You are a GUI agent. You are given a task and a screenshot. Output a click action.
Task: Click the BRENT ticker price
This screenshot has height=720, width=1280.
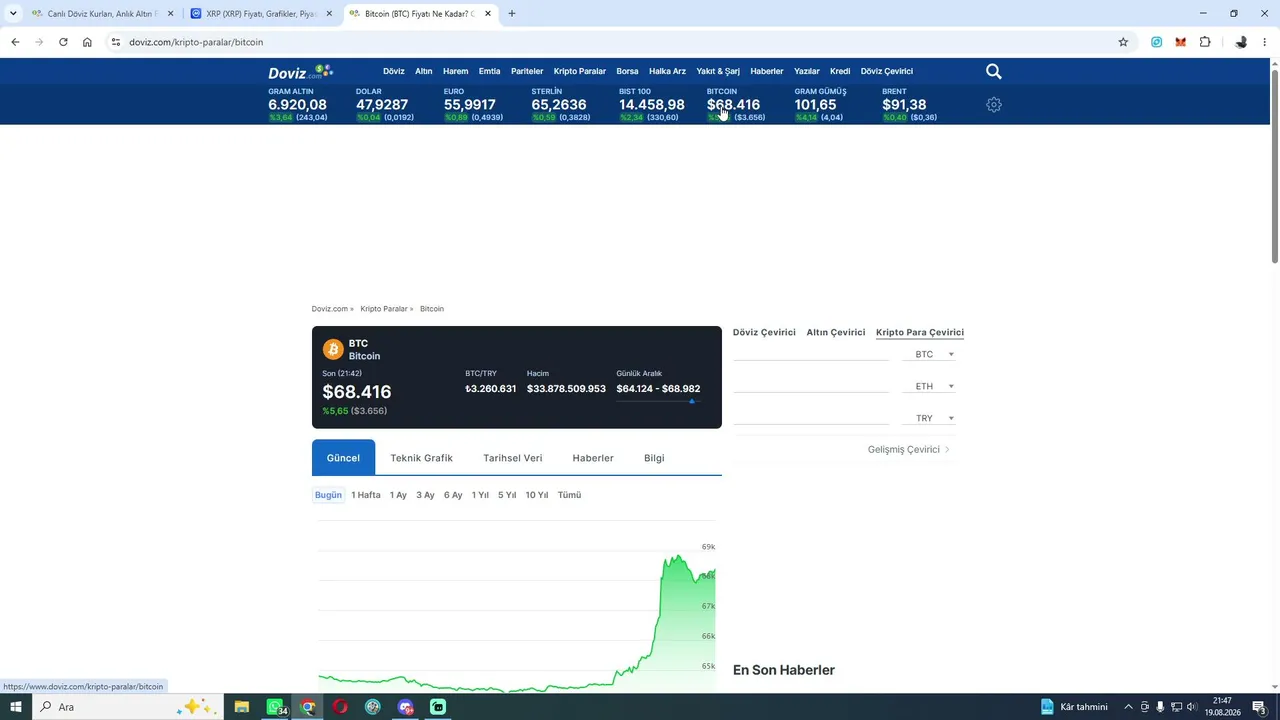tap(904, 105)
